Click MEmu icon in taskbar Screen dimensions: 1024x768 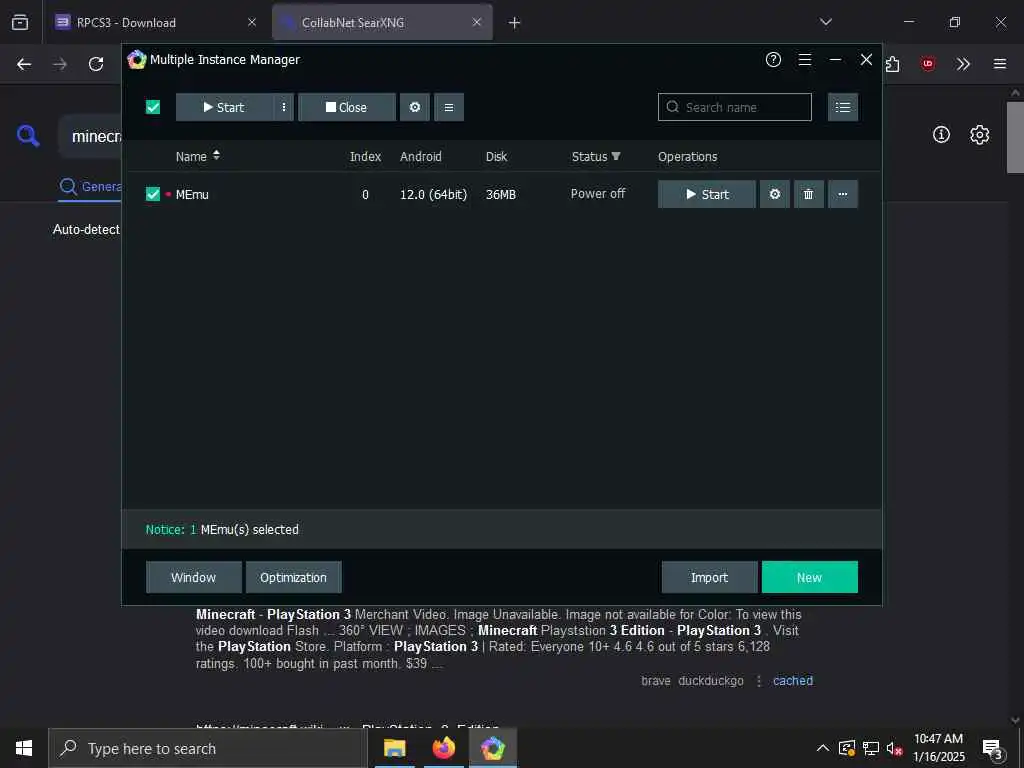[493, 748]
